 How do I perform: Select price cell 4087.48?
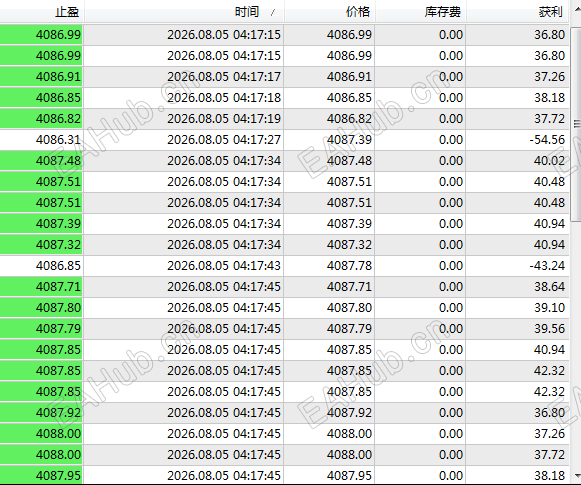coord(329,161)
